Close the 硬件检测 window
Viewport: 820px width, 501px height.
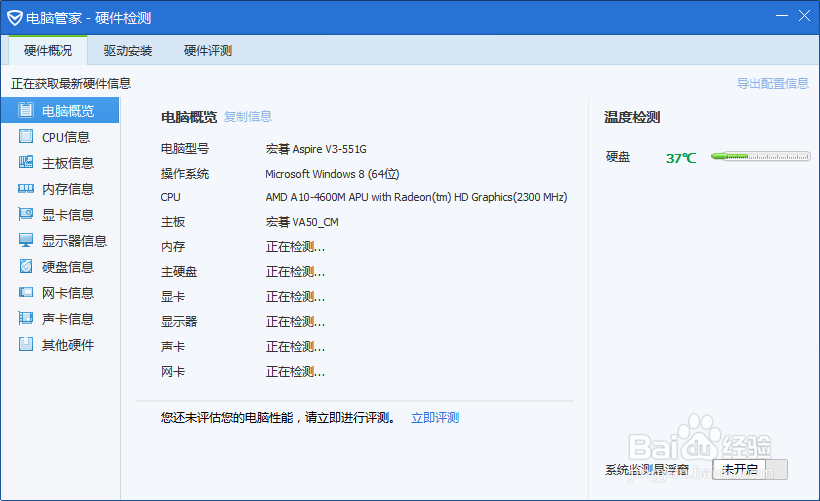tap(804, 16)
